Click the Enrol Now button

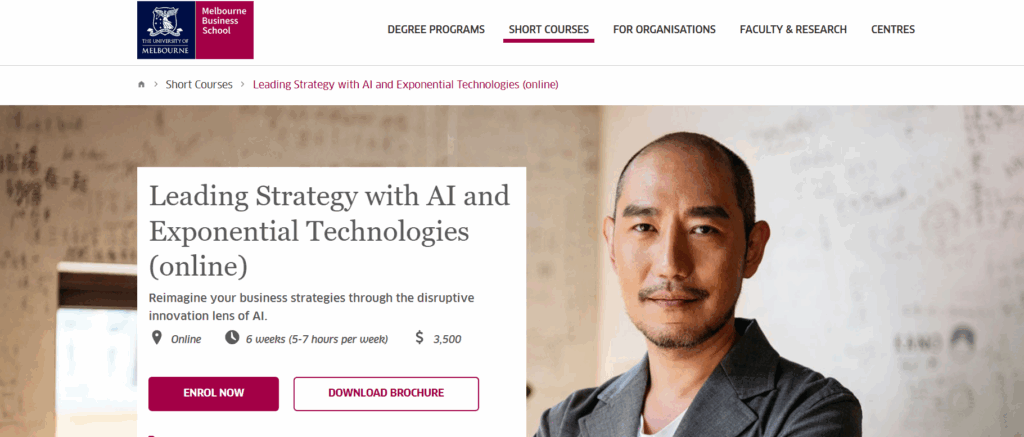click(214, 393)
